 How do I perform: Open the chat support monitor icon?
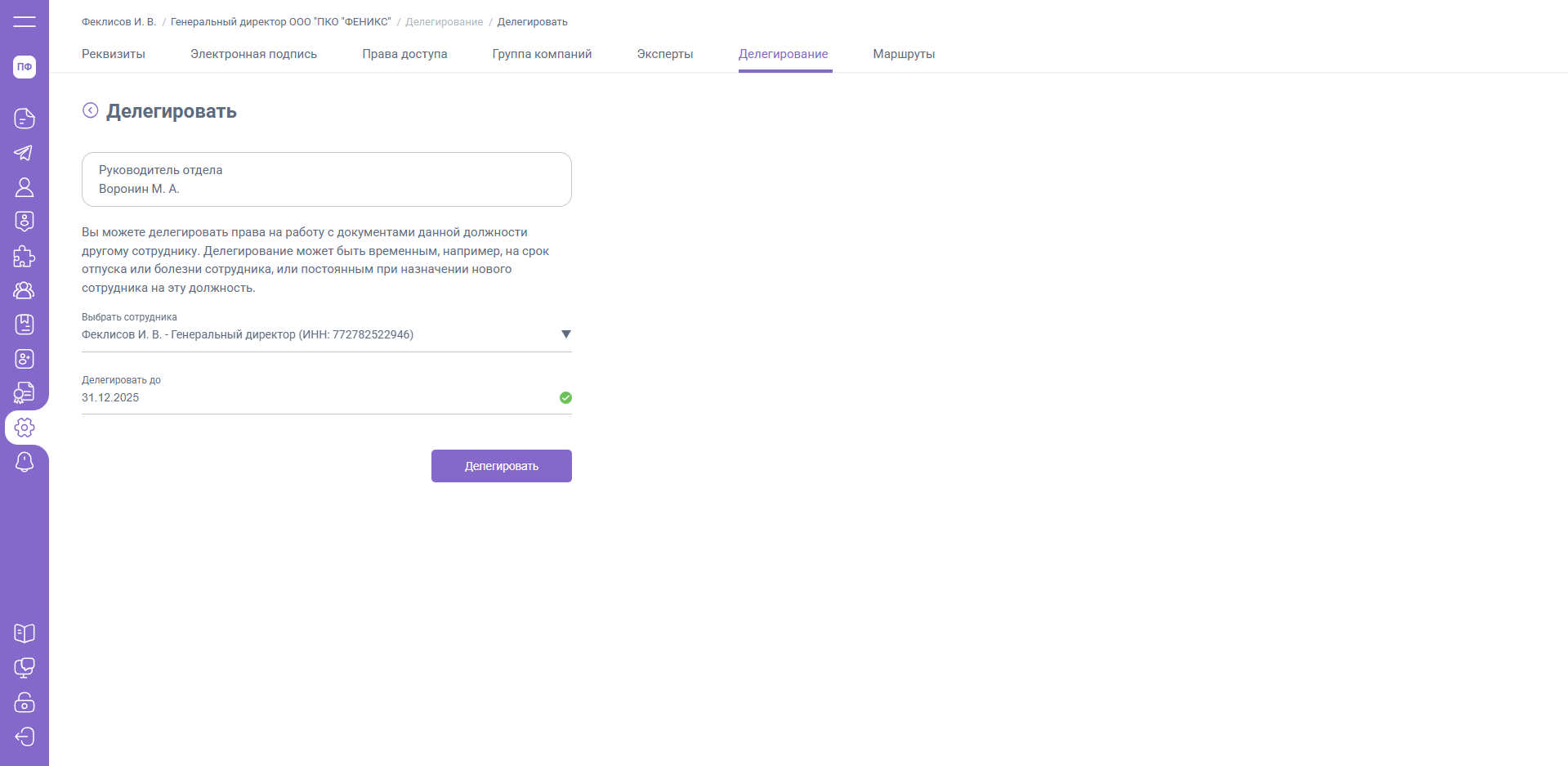(x=25, y=668)
